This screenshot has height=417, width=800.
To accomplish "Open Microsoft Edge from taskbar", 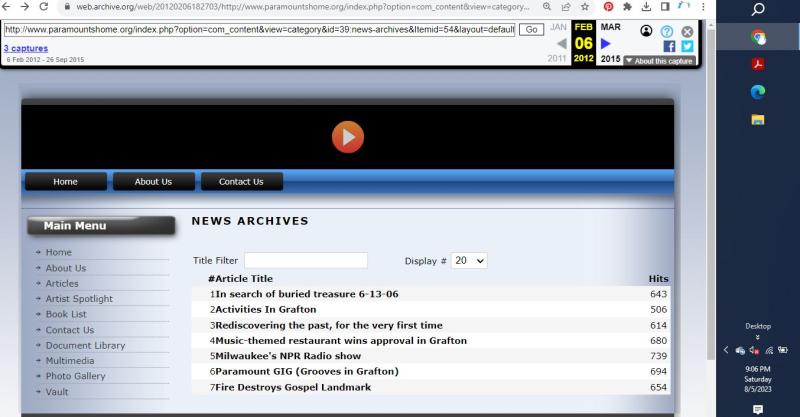I will pos(758,92).
